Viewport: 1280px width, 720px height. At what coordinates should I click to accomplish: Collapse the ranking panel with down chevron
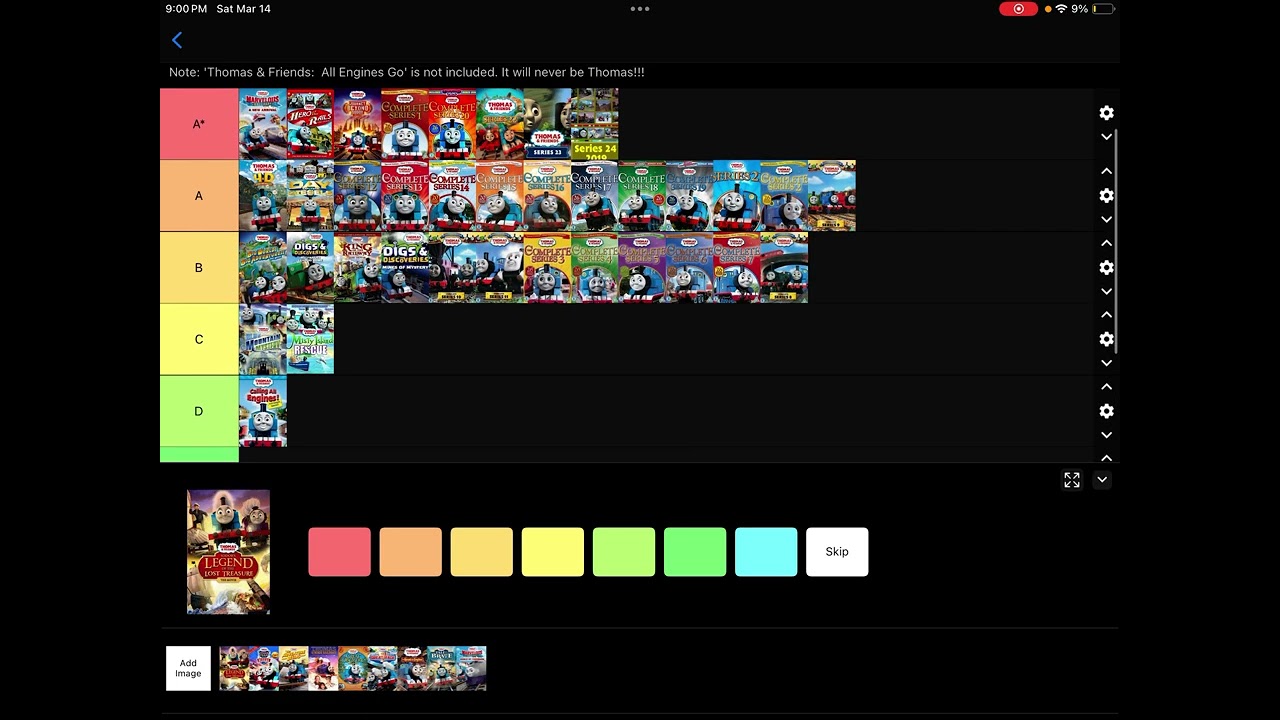[1102, 481]
